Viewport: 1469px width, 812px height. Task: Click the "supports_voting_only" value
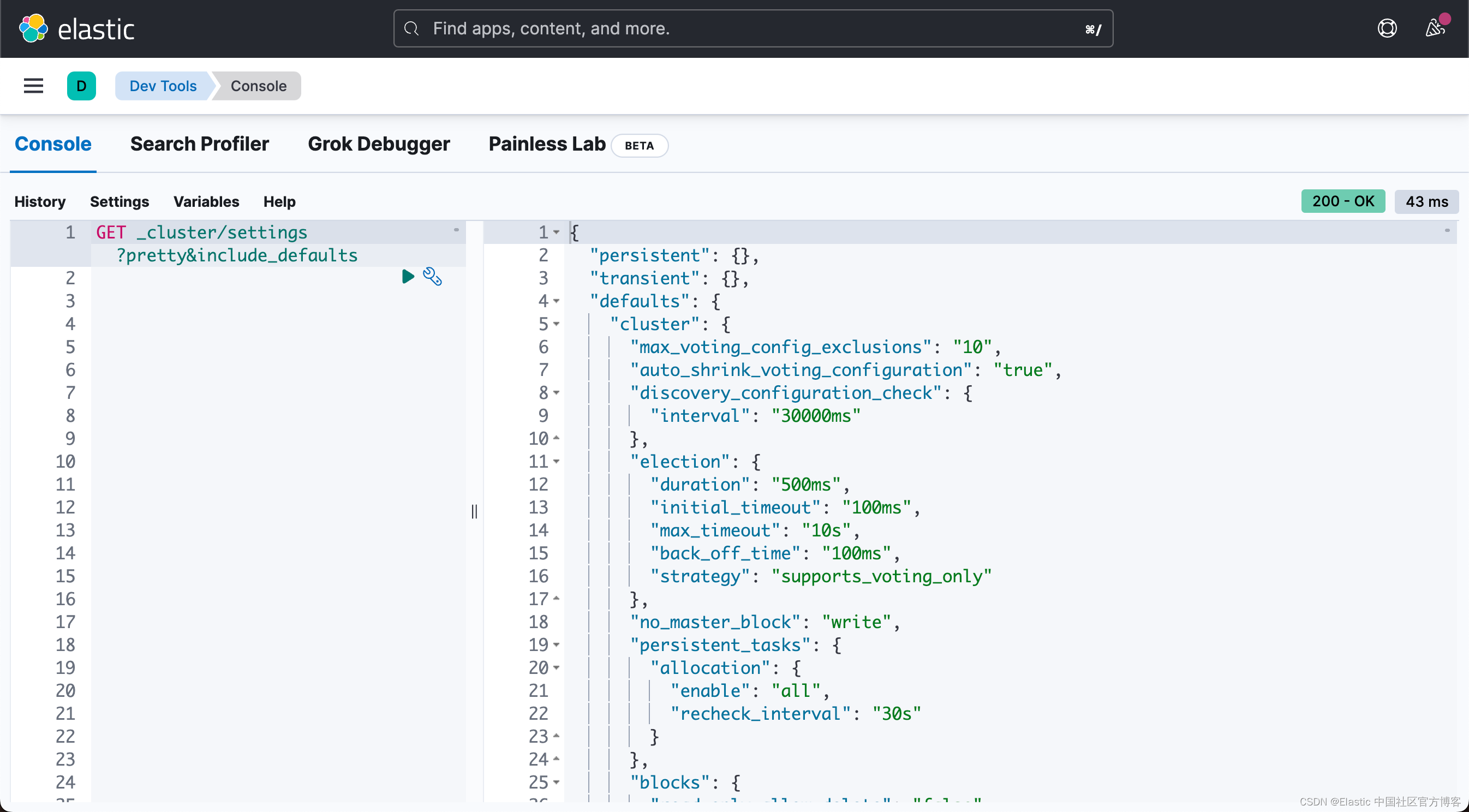882,576
